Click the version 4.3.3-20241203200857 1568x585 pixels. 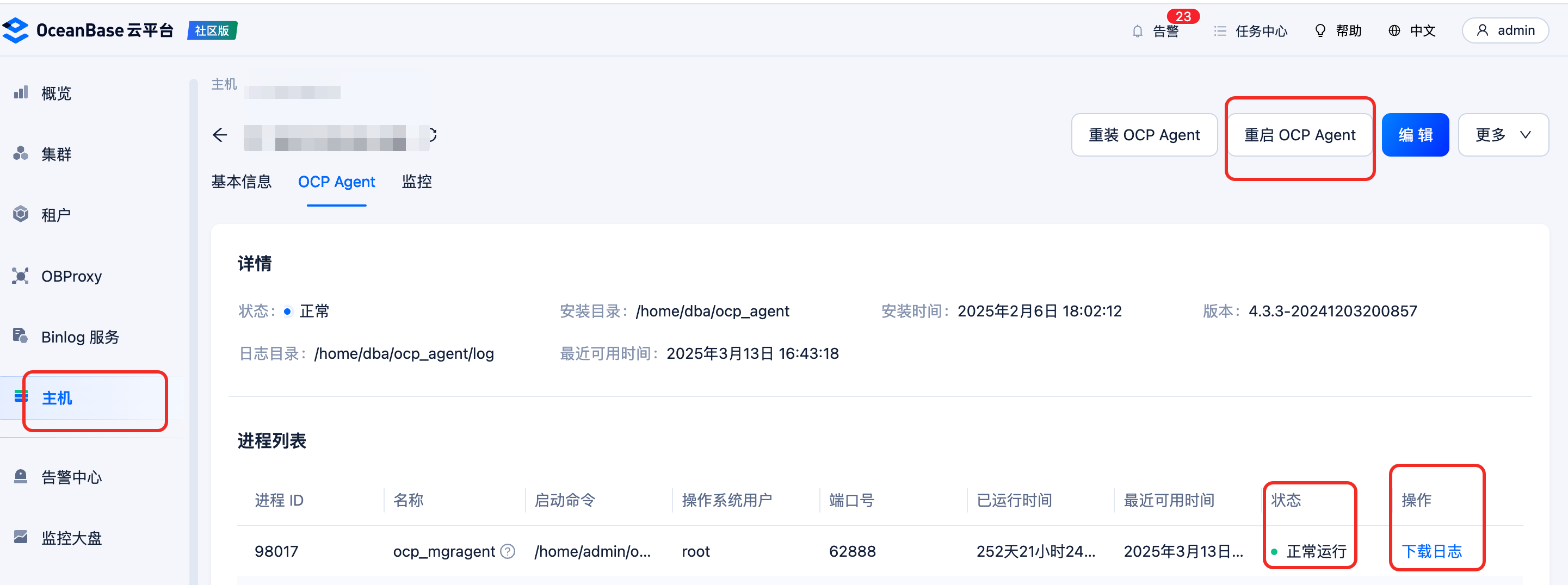(x=1332, y=312)
